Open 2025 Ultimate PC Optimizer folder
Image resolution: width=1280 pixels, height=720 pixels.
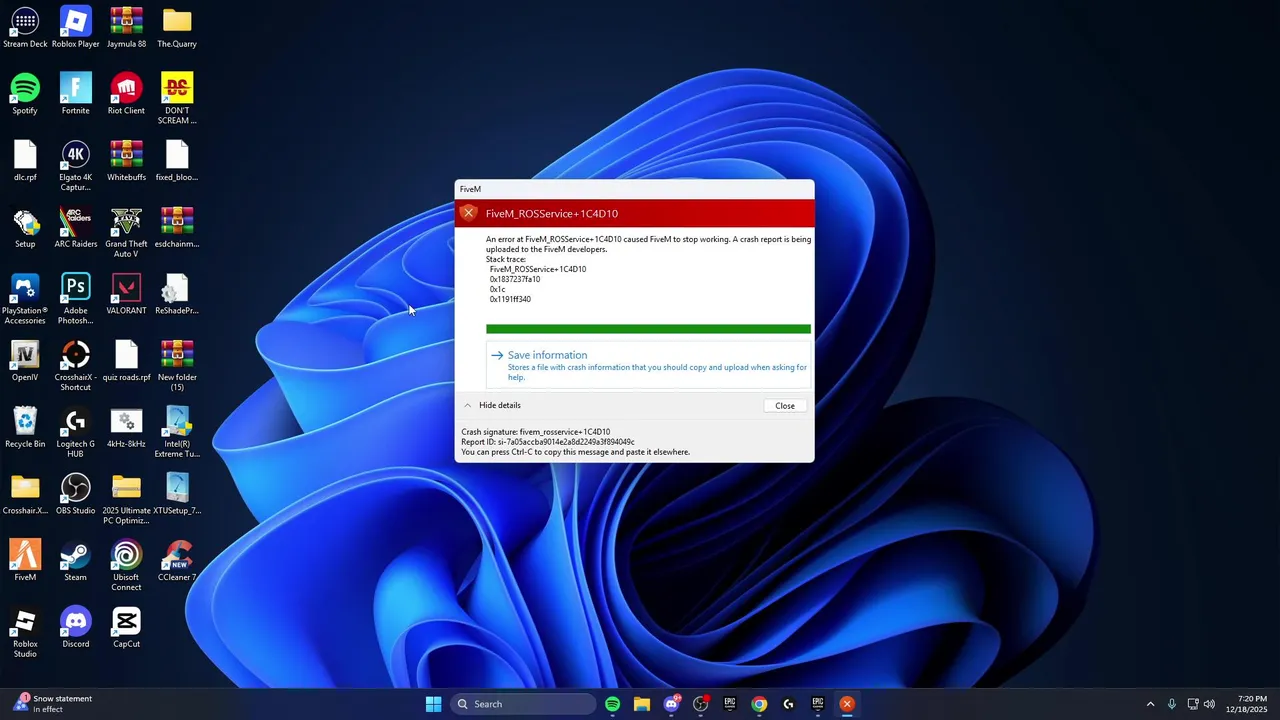(x=126, y=499)
